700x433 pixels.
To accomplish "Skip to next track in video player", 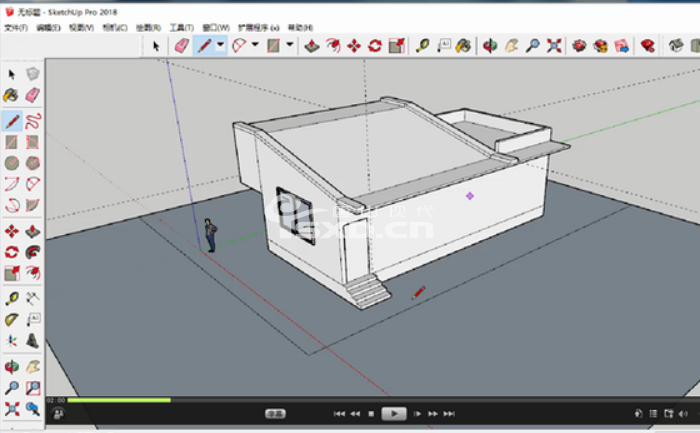I will tap(449, 414).
